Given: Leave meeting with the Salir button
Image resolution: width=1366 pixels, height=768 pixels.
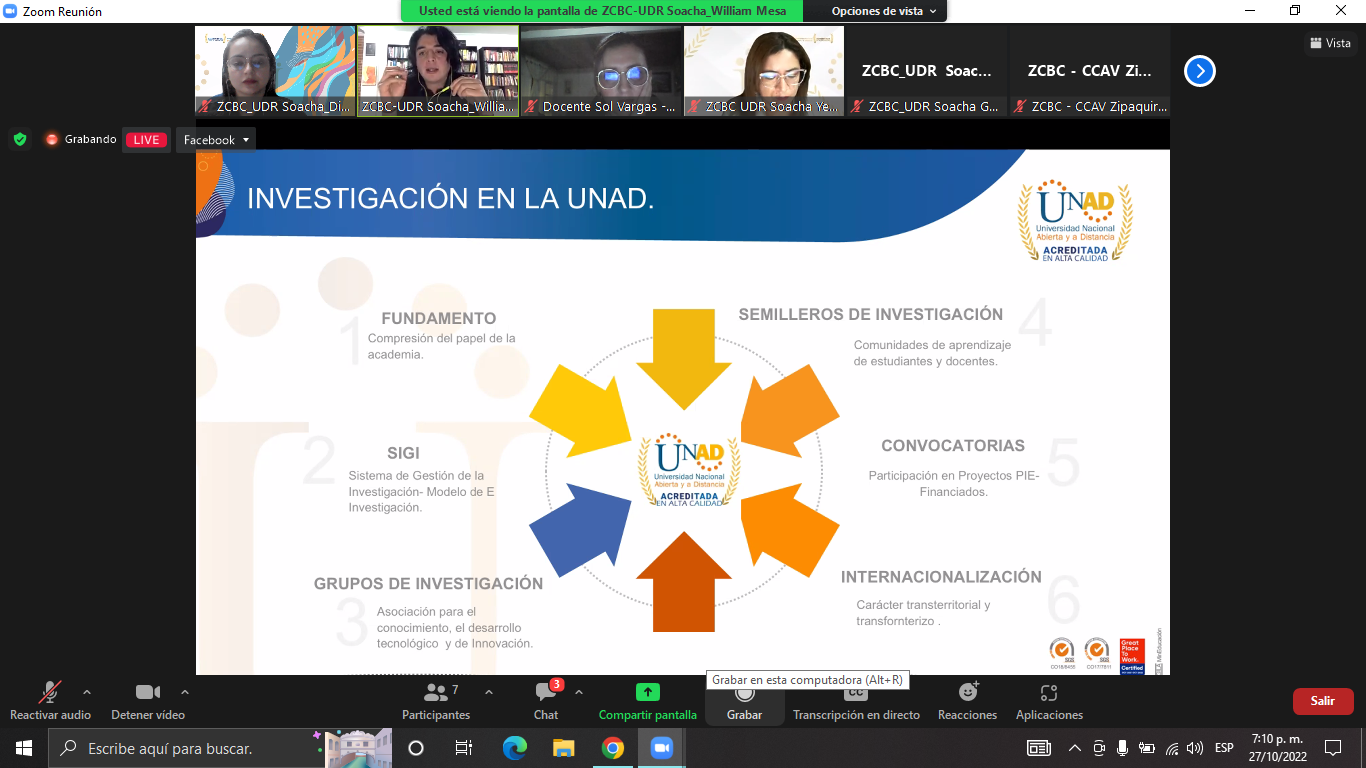Looking at the screenshot, I should coord(1323,701).
